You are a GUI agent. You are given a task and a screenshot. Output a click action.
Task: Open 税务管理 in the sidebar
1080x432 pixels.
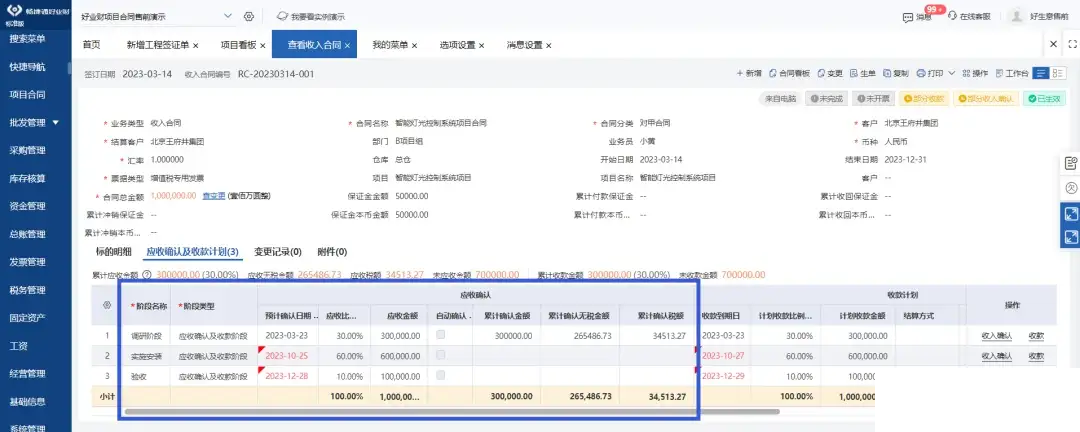pos(28,290)
